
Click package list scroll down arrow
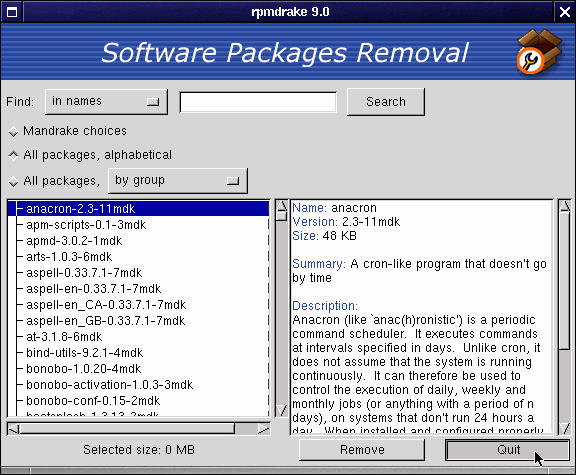(282, 410)
